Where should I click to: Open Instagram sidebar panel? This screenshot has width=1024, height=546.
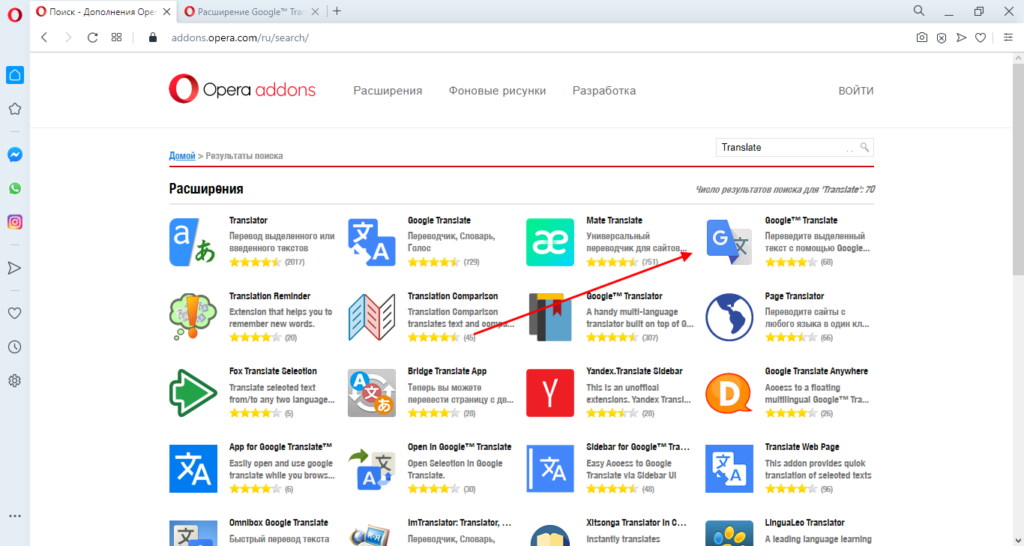tap(15, 222)
